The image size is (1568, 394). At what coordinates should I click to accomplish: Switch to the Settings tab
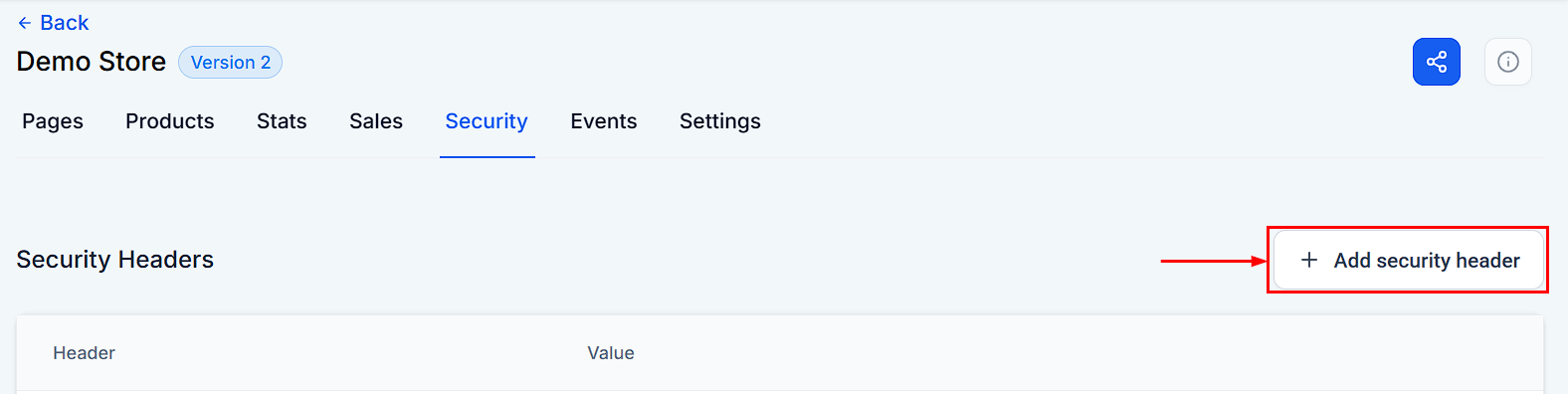(720, 121)
